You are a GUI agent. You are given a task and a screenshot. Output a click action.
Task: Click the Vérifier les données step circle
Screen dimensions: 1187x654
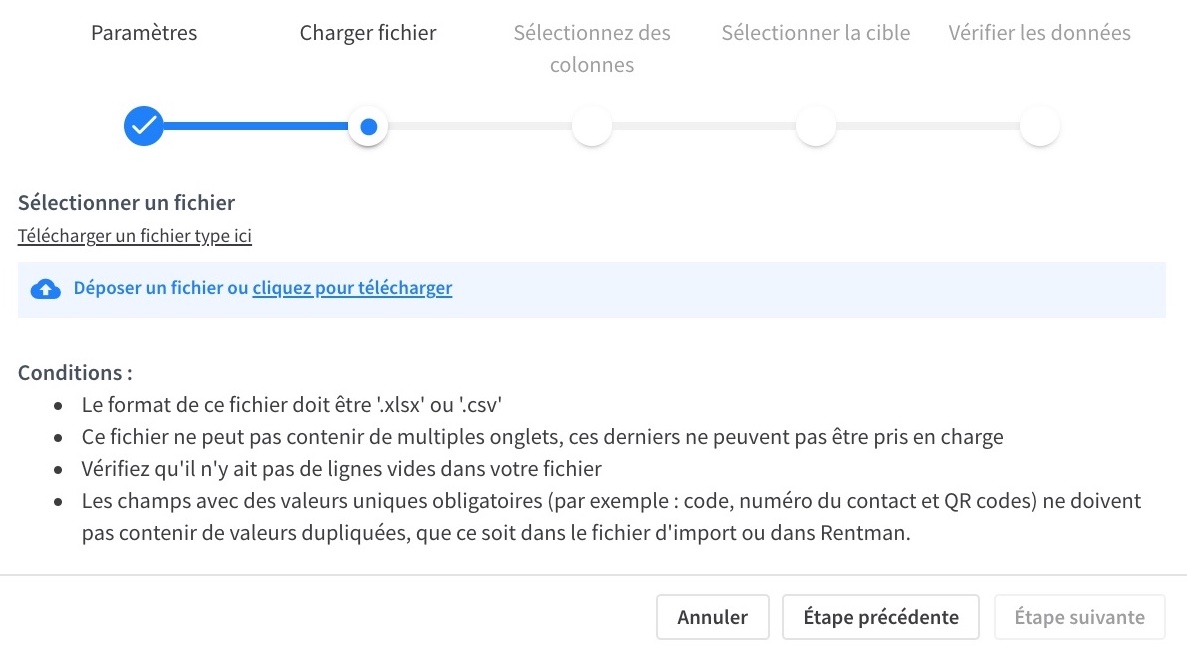[1039, 126]
